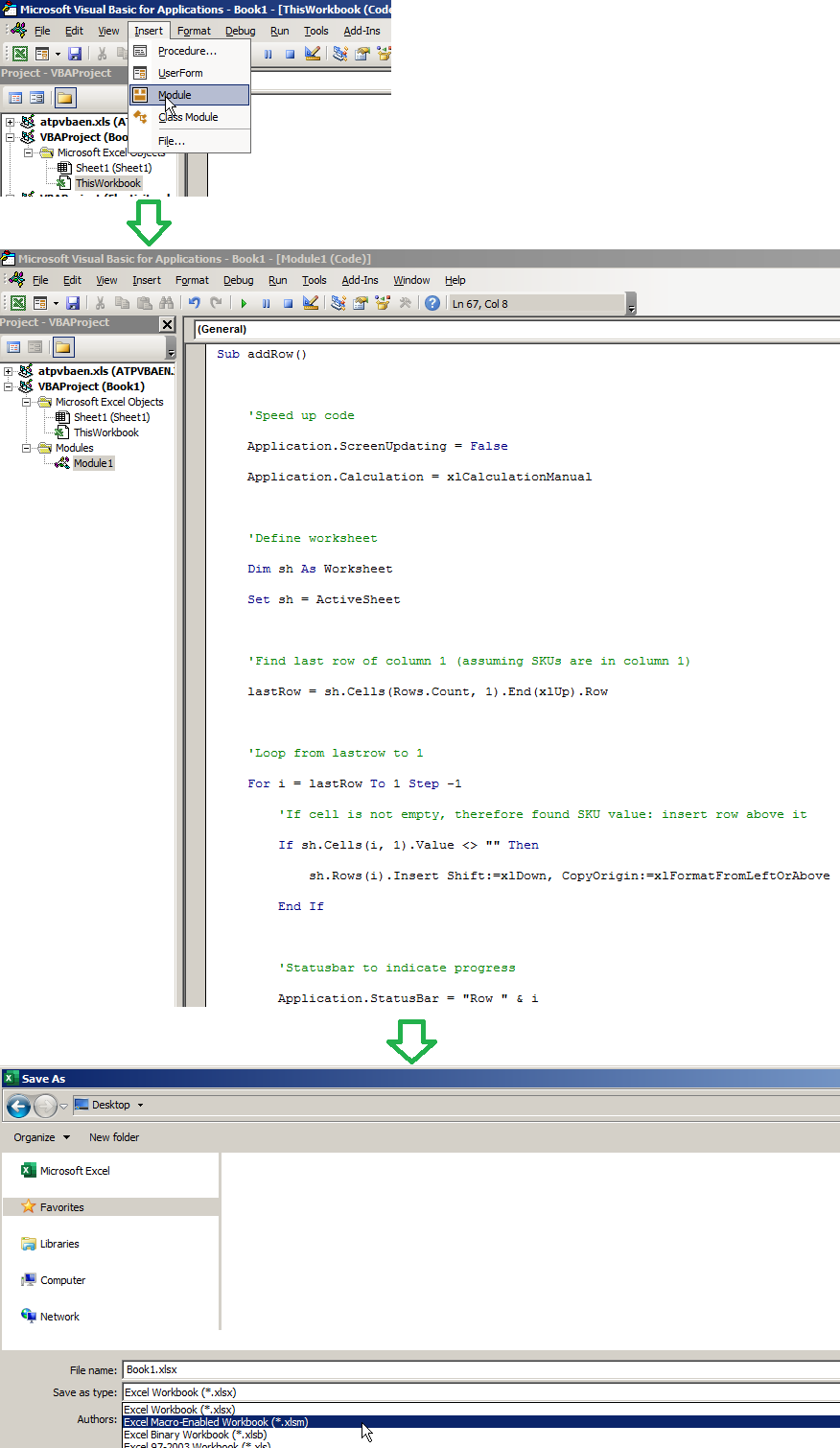Open the Toolbox icon in Module1 toolbar
This screenshot has height=1448, width=840.
tap(405, 303)
